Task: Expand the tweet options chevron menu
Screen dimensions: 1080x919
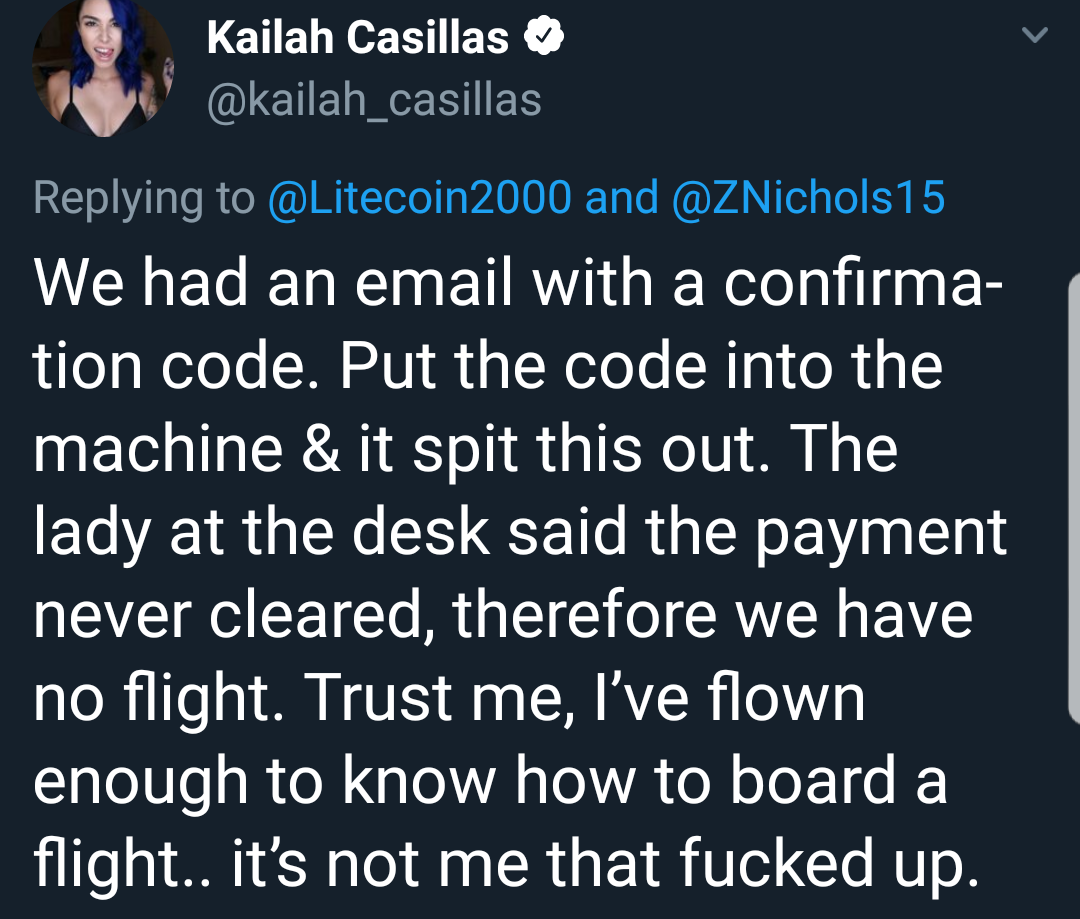Action: pos(1034,34)
